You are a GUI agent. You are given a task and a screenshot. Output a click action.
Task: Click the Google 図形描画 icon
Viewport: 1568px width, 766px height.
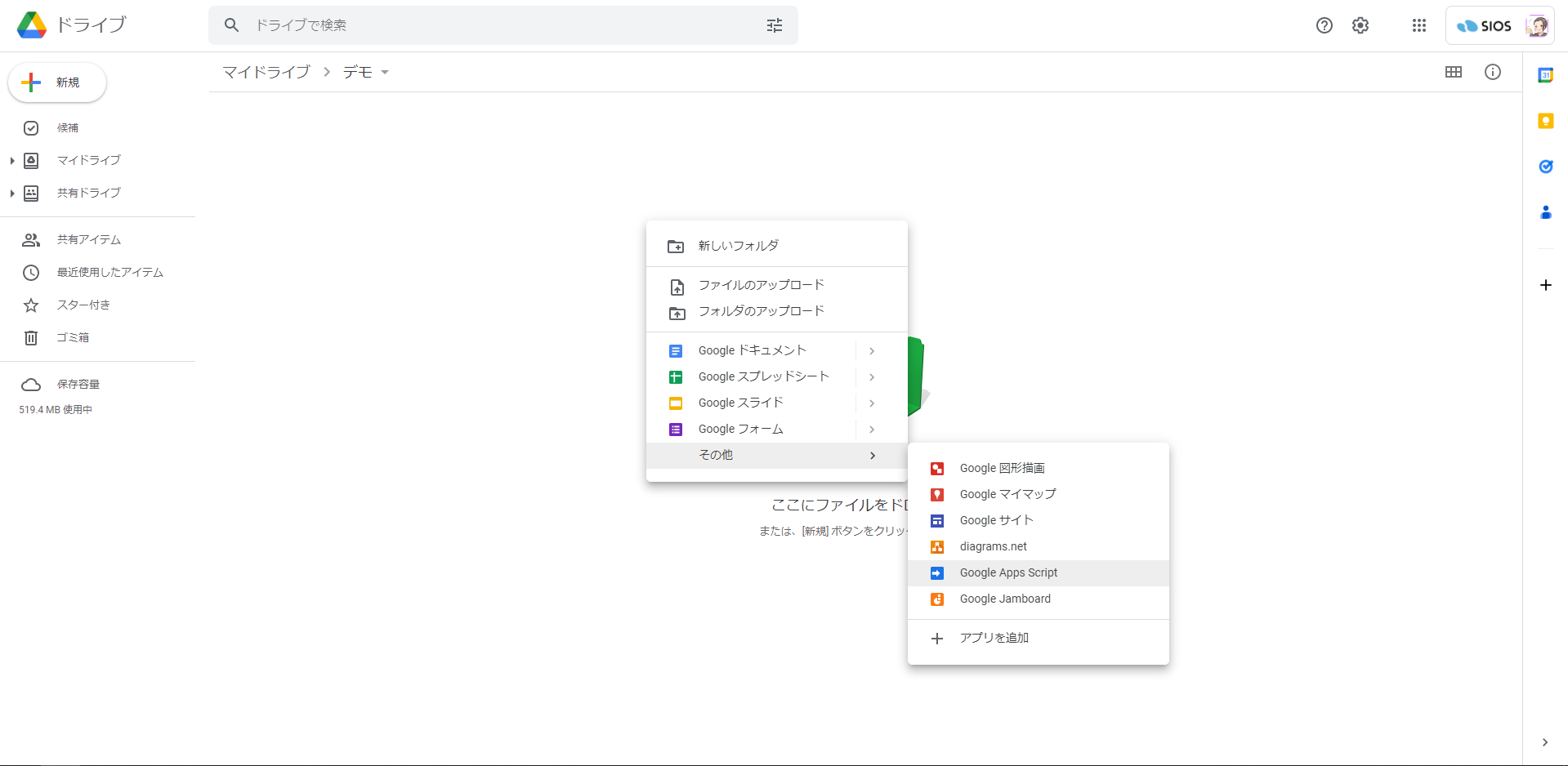tap(937, 469)
